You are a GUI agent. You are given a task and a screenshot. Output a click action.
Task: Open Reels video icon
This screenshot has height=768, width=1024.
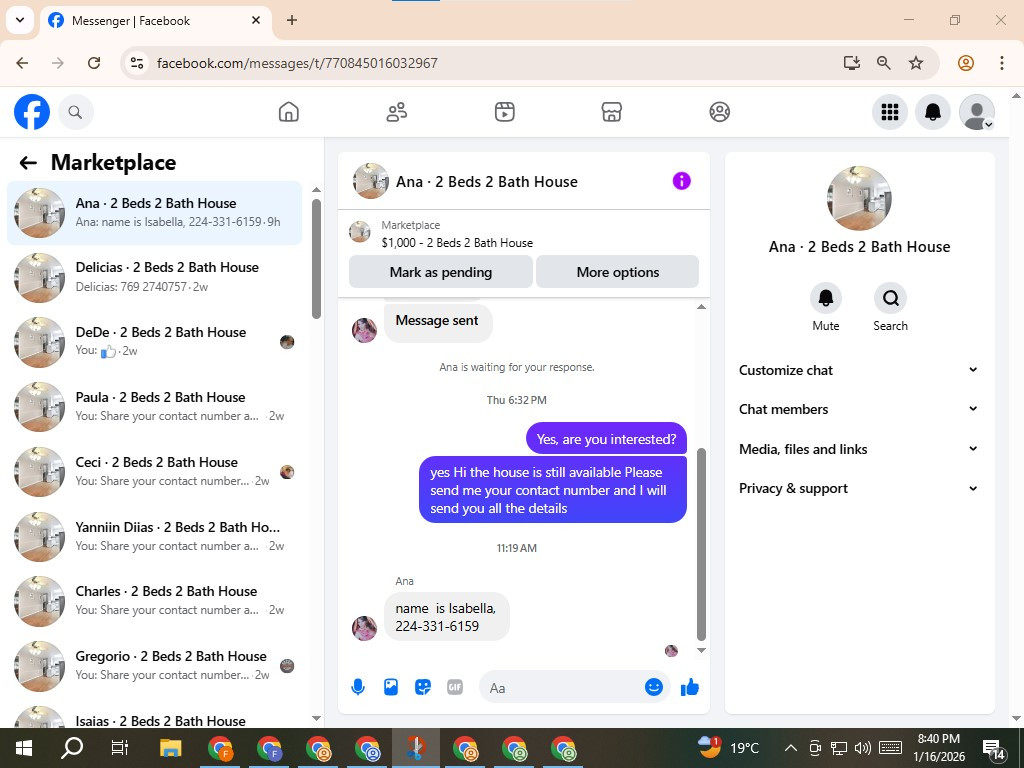click(x=504, y=112)
